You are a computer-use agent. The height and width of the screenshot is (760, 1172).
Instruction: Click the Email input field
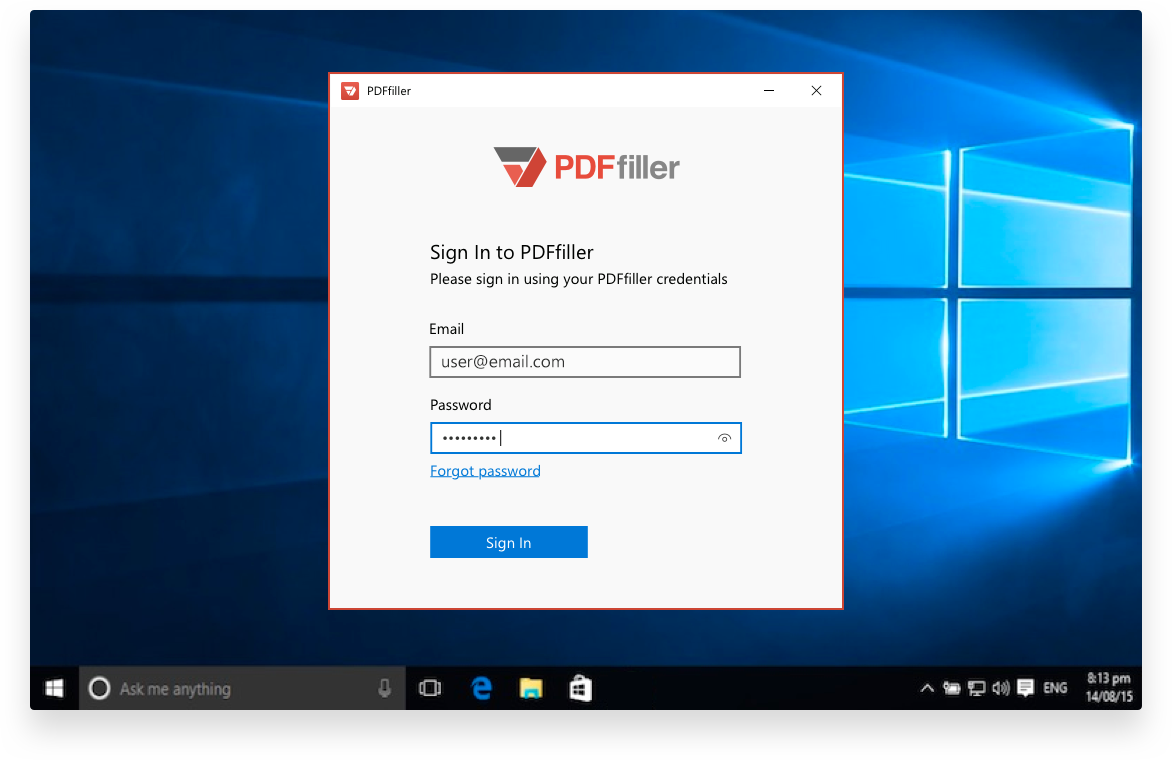point(585,362)
